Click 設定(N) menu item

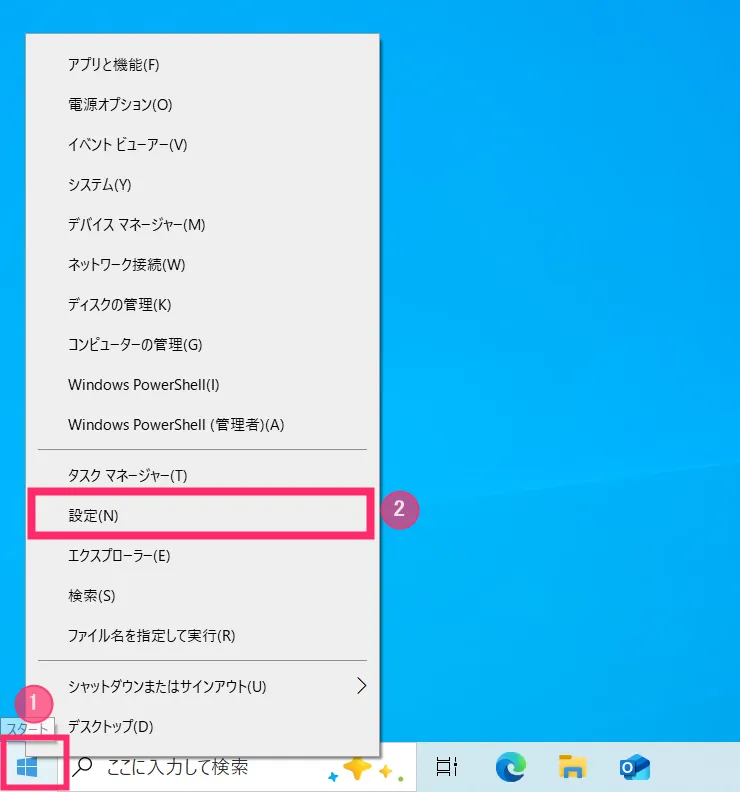click(x=202, y=515)
